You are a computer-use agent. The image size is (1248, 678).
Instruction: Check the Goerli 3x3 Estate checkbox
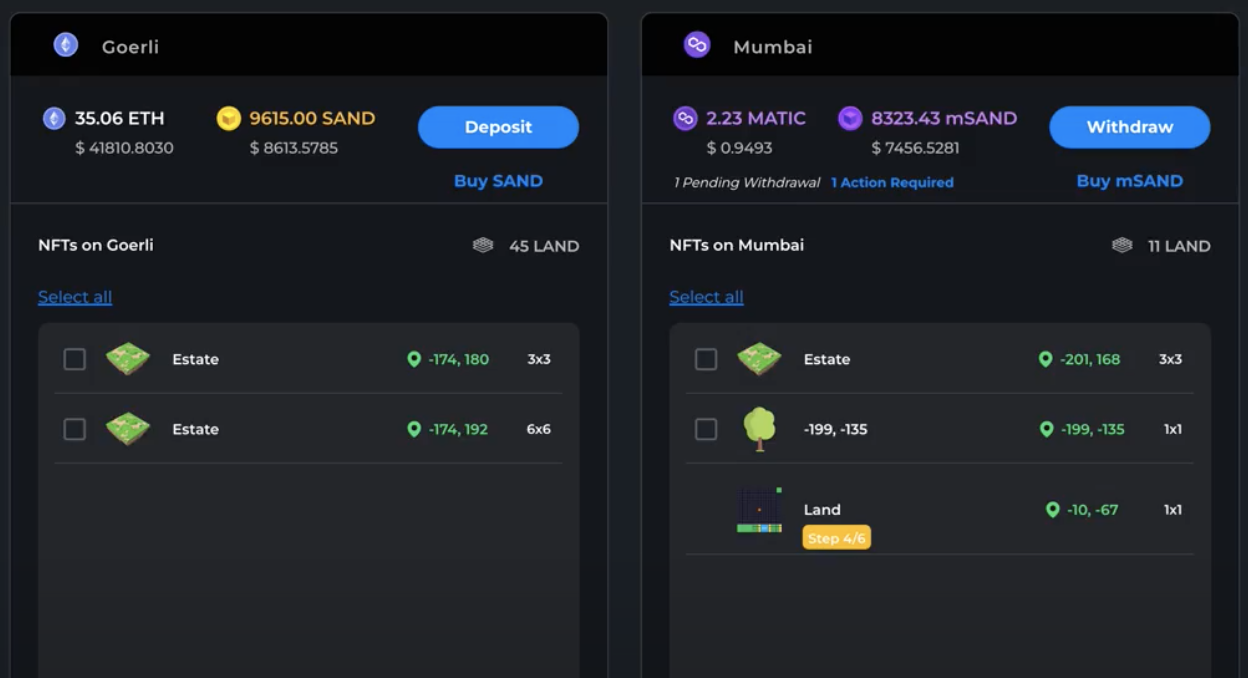point(75,359)
